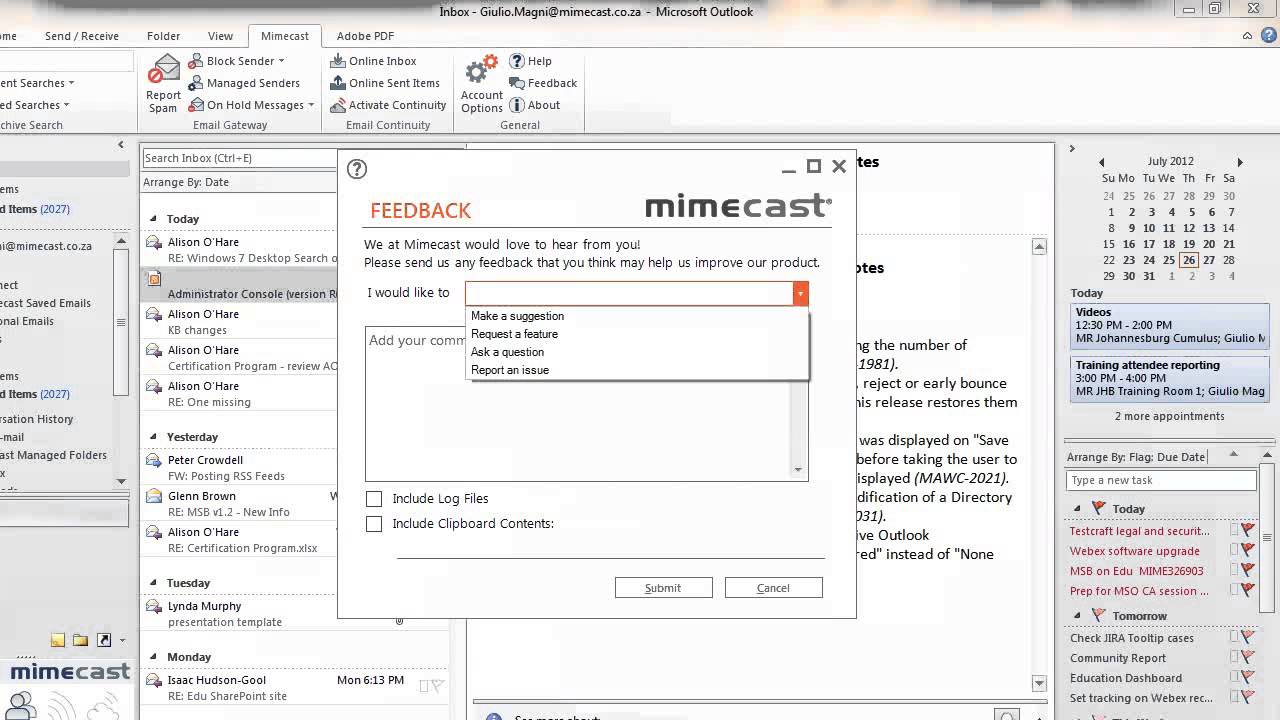
Task: Collapse Today group in task list
Action: [x=1078, y=509]
